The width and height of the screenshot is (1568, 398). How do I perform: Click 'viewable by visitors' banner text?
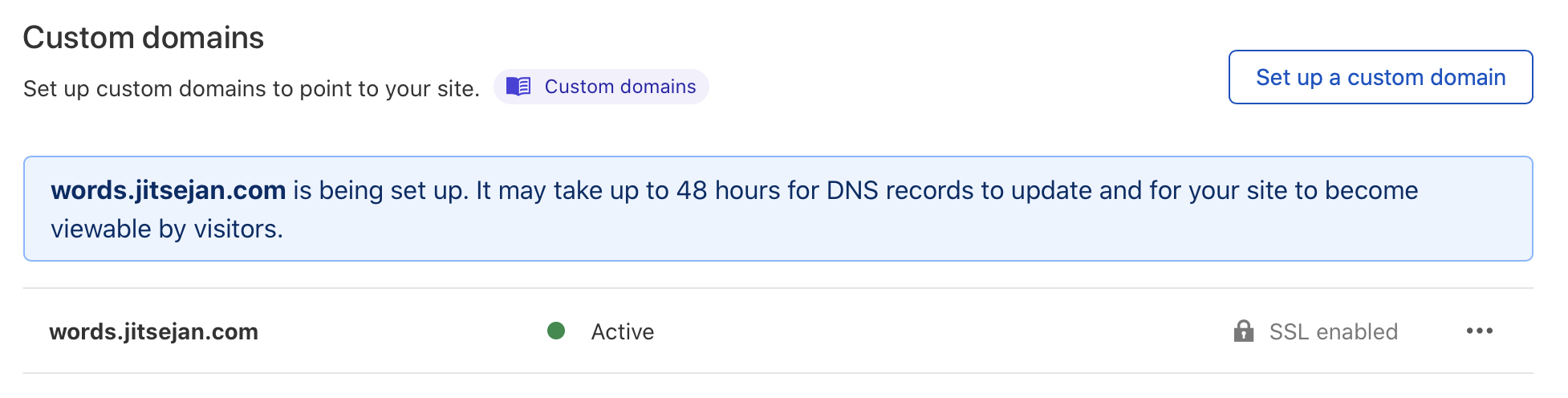(x=166, y=229)
